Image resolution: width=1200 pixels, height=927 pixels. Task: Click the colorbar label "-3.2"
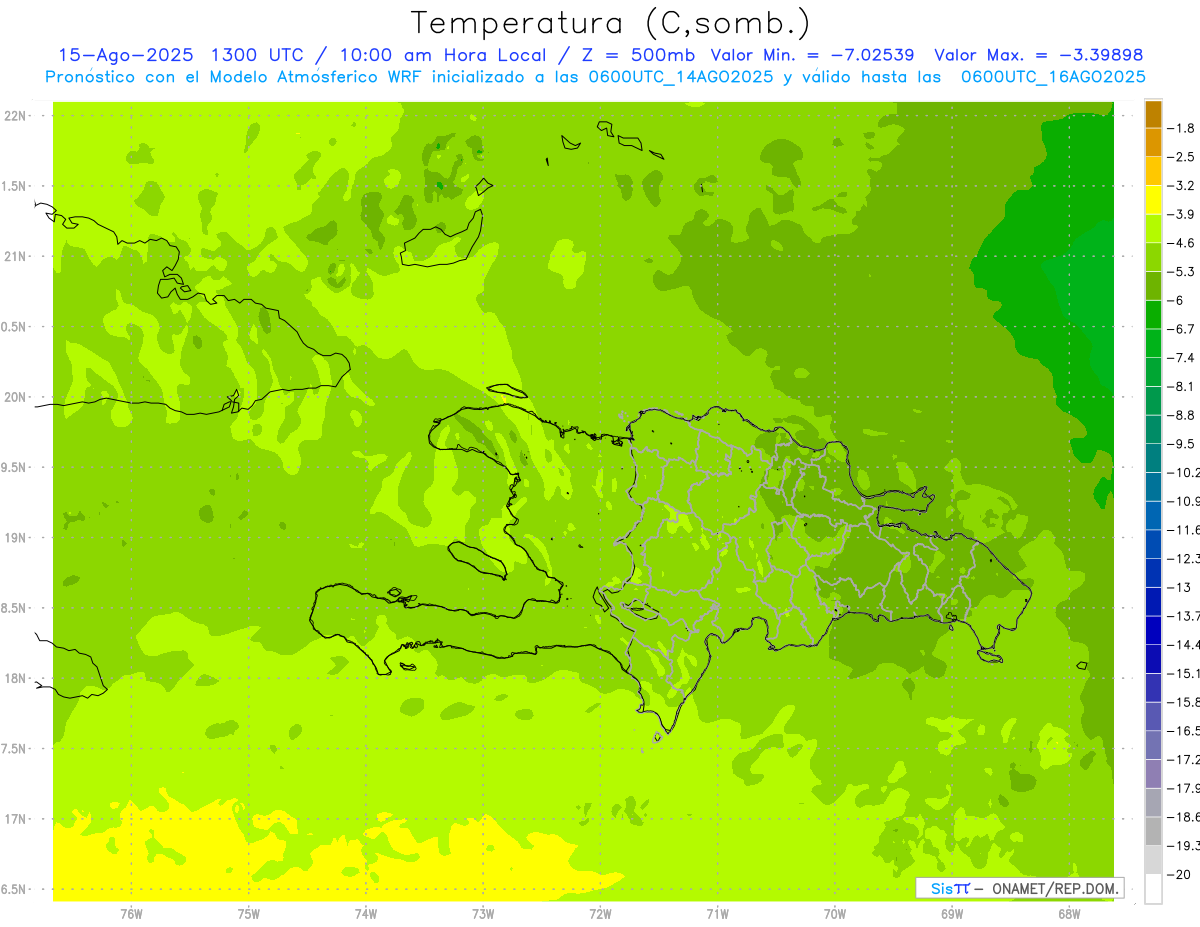coord(1182,186)
